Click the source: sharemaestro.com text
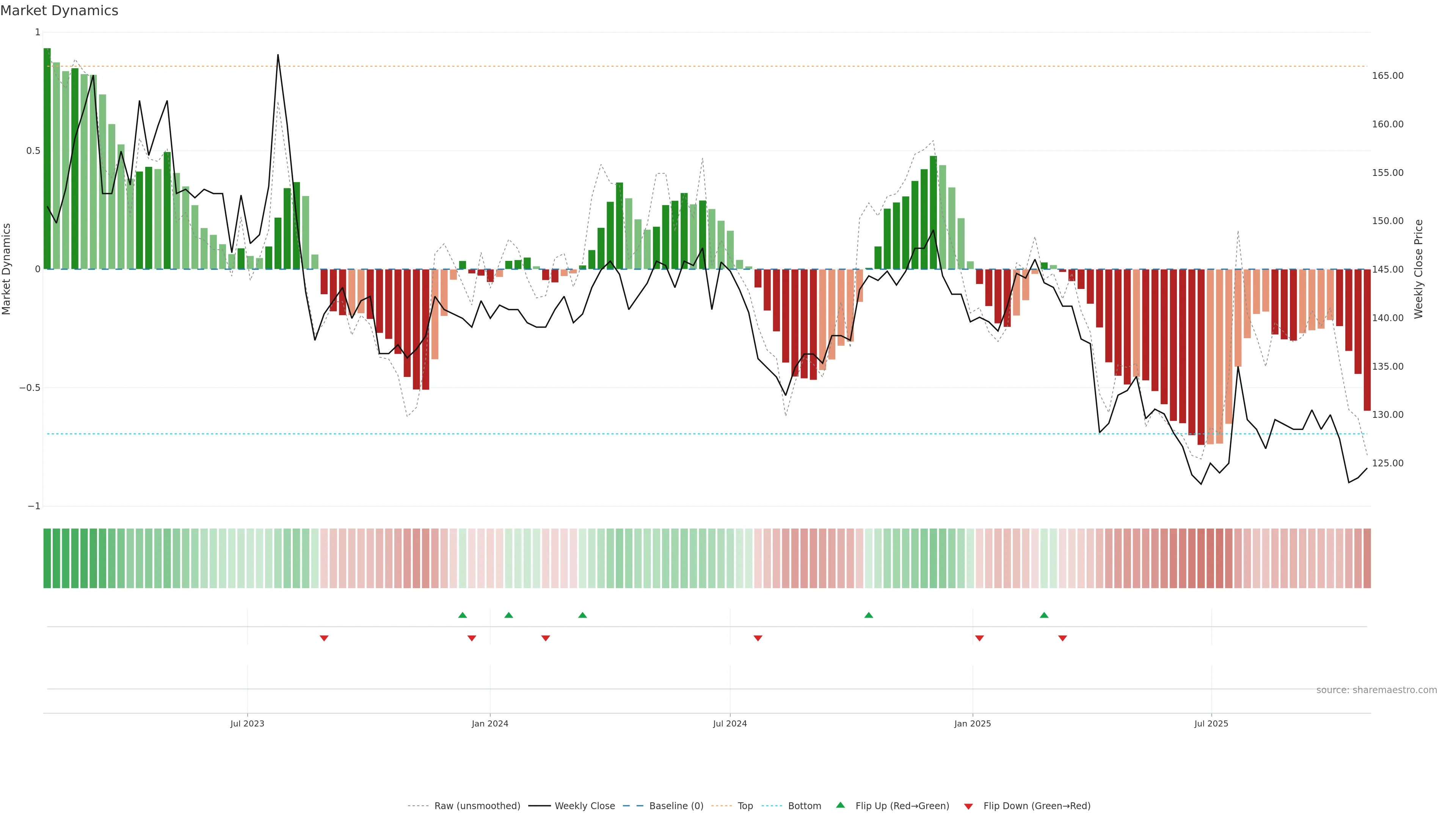This screenshot has width=1456, height=819. 1376,690
